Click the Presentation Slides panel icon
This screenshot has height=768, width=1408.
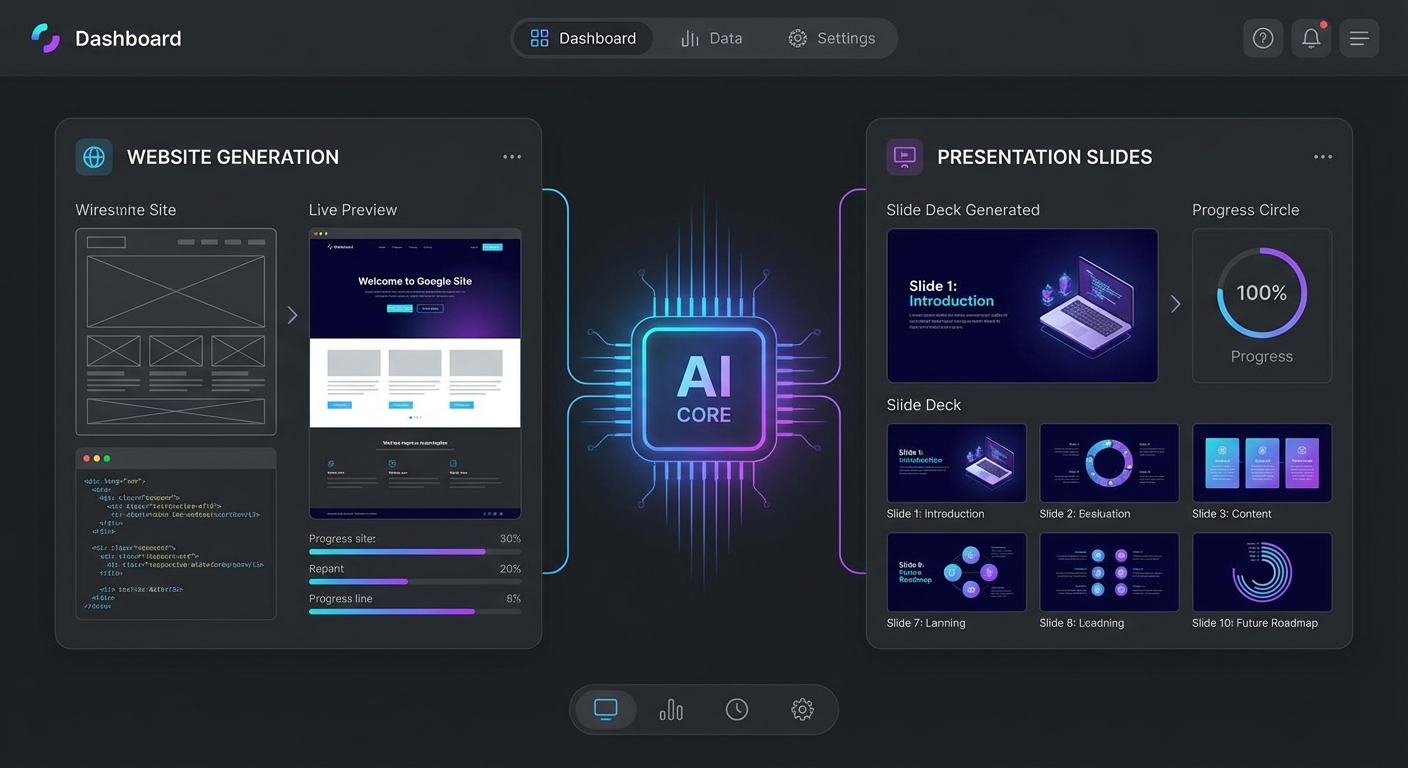tap(904, 157)
